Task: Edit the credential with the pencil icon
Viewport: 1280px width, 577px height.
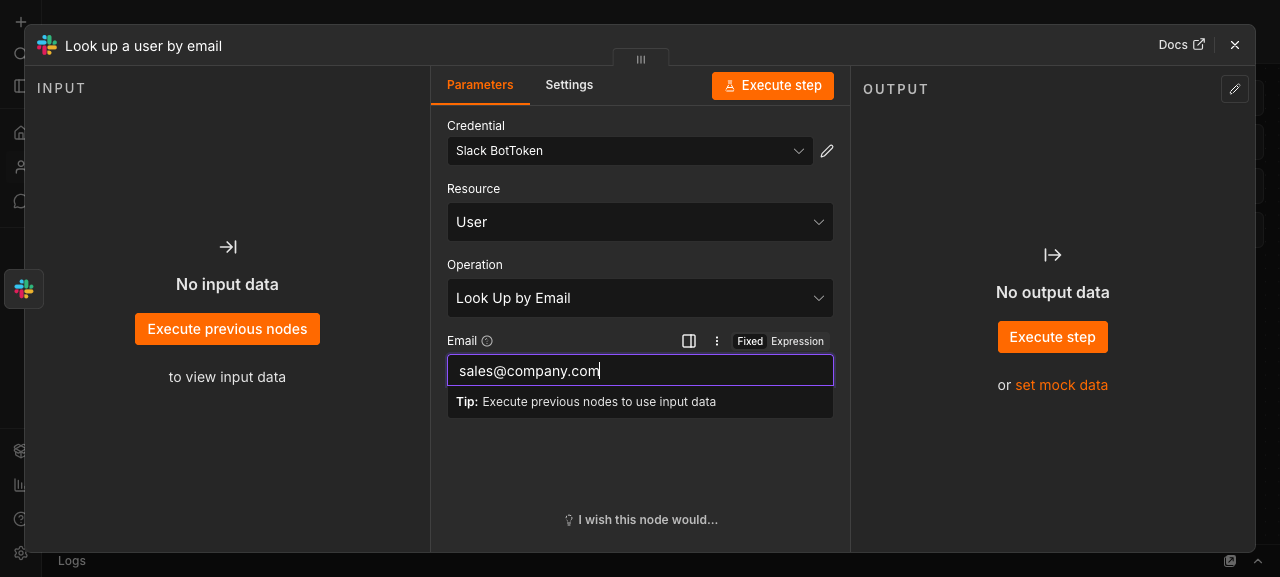Action: pyautogui.click(x=827, y=151)
